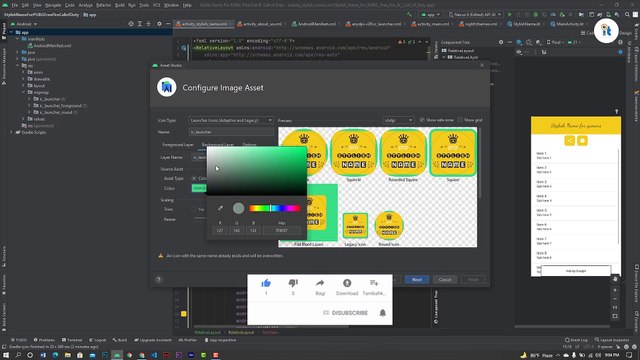
Task: Click the help question mark in Asset Studio
Action: click(159, 280)
